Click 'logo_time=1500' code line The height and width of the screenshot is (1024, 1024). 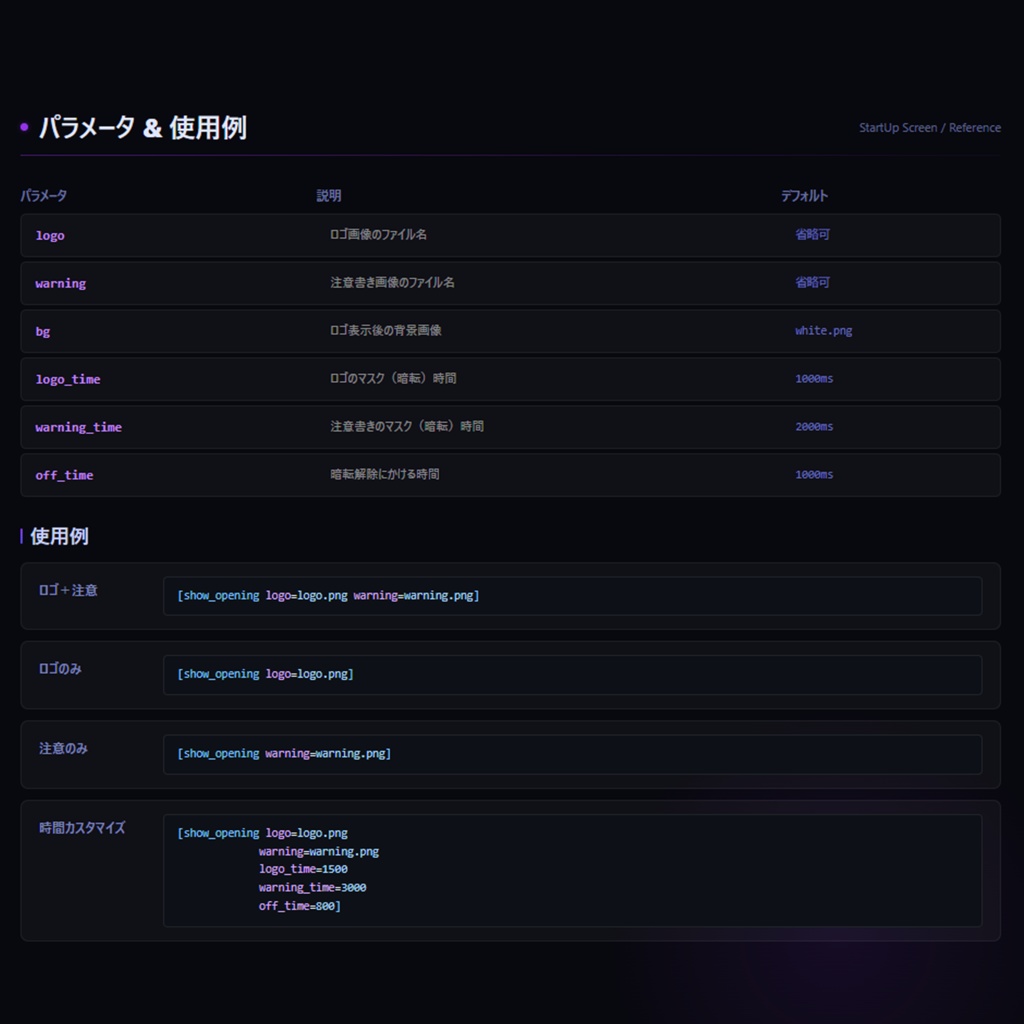pos(303,869)
